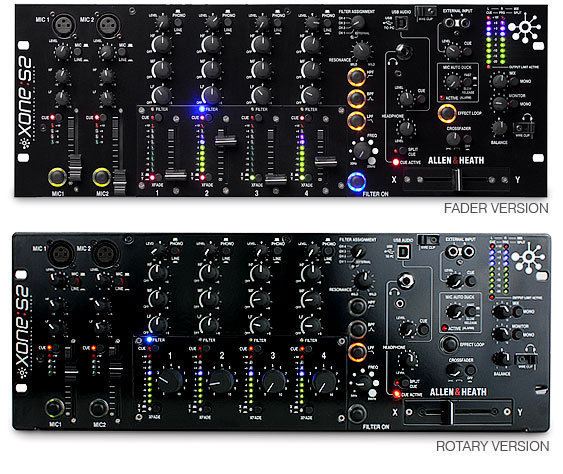Click the EXTERNAL INPUT RCA jacks on fader version

click(457, 23)
